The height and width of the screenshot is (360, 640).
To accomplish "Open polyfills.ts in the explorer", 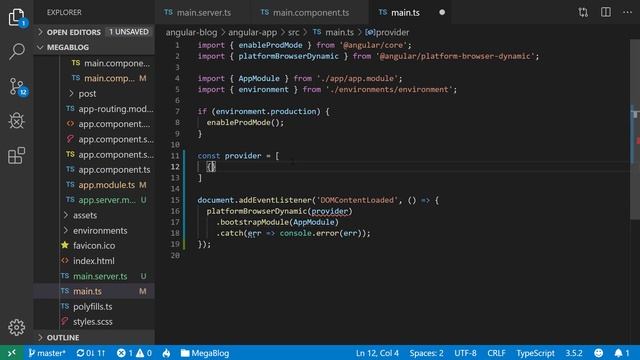I will point(93,307).
